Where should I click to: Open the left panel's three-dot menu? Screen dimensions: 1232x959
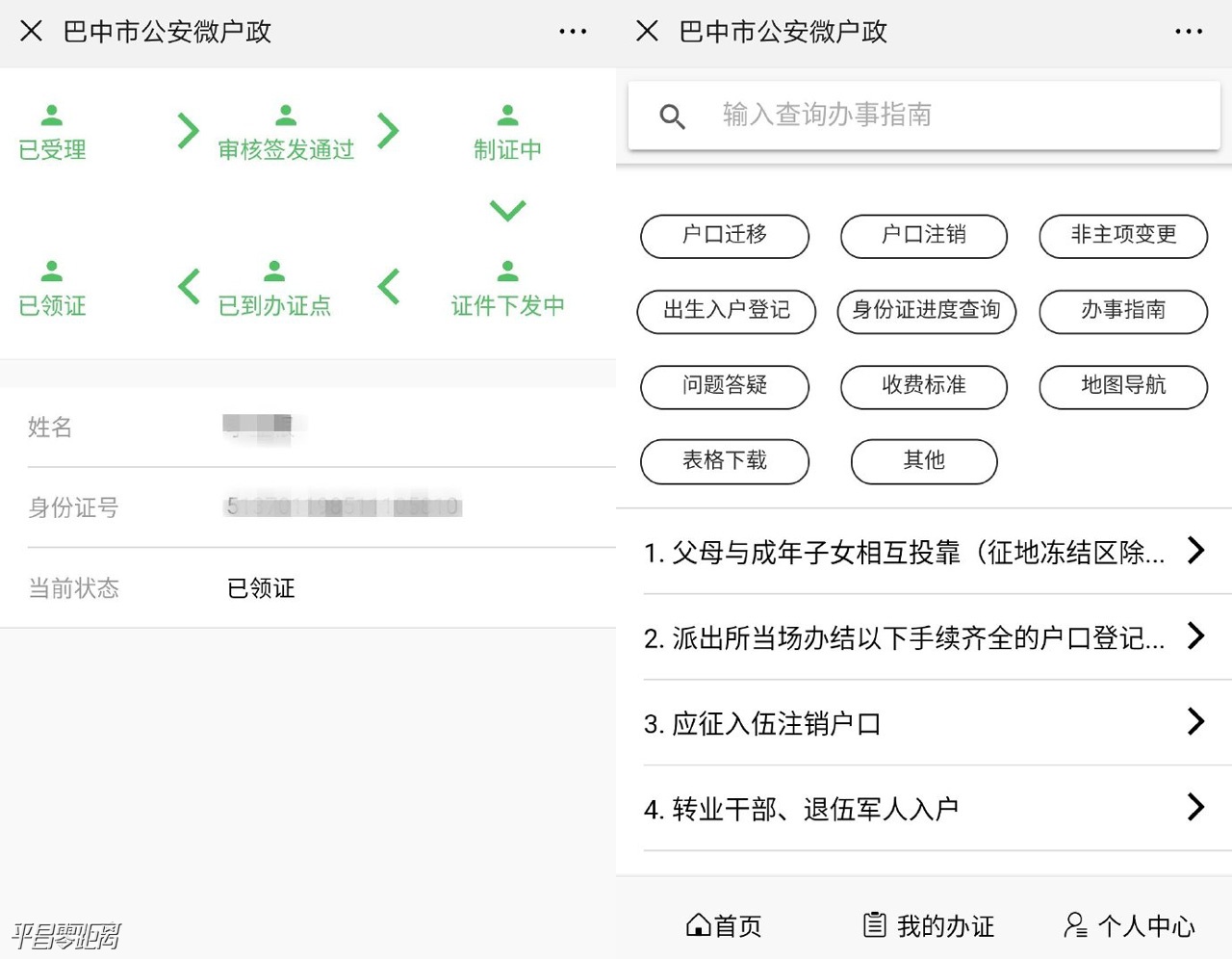click(x=573, y=32)
